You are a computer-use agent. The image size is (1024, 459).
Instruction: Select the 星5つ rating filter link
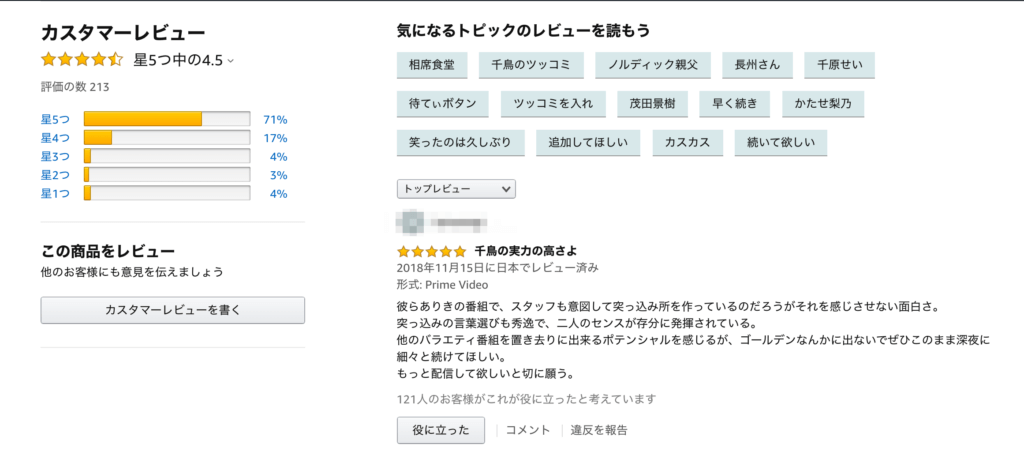point(55,119)
